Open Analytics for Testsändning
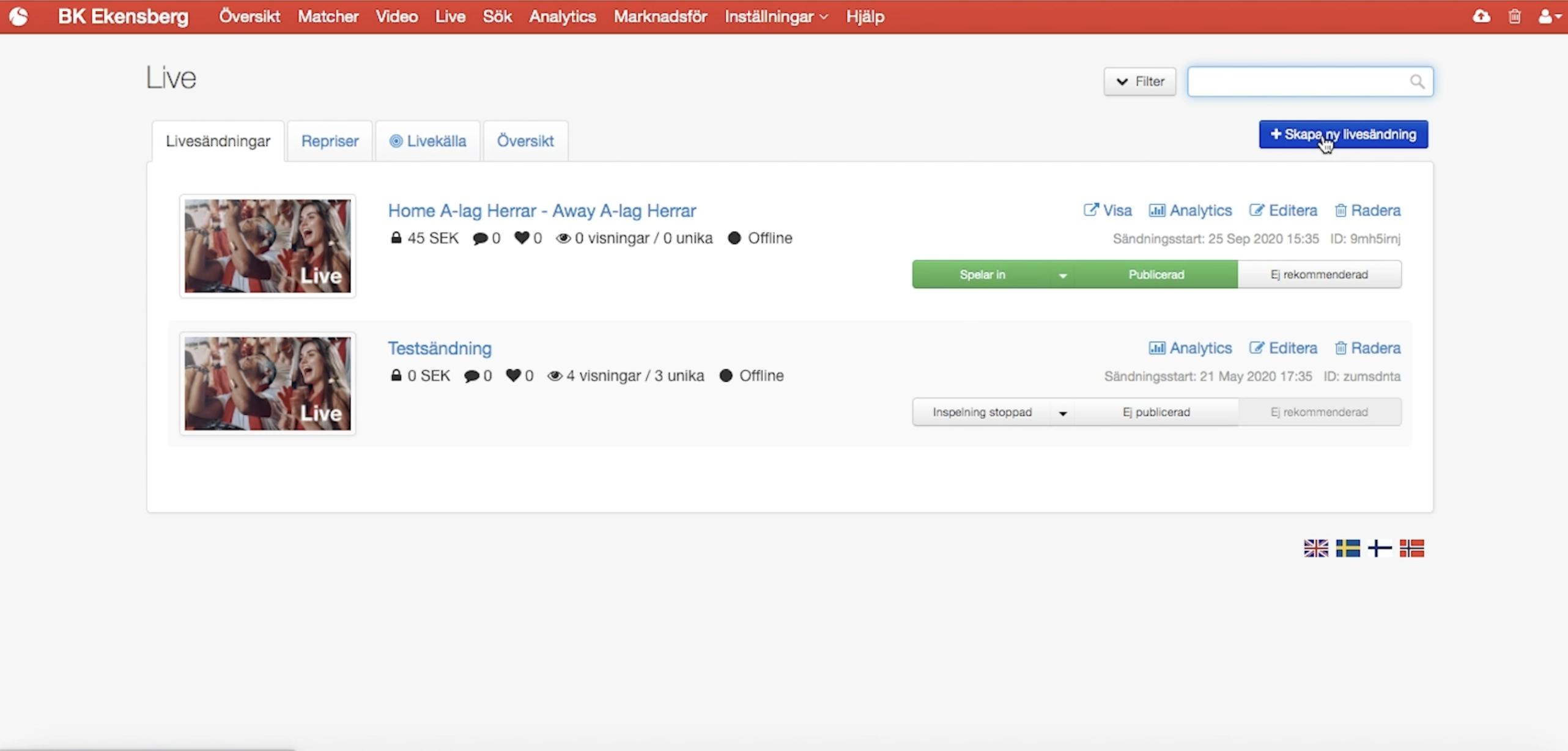The image size is (1568, 751). (1190, 348)
